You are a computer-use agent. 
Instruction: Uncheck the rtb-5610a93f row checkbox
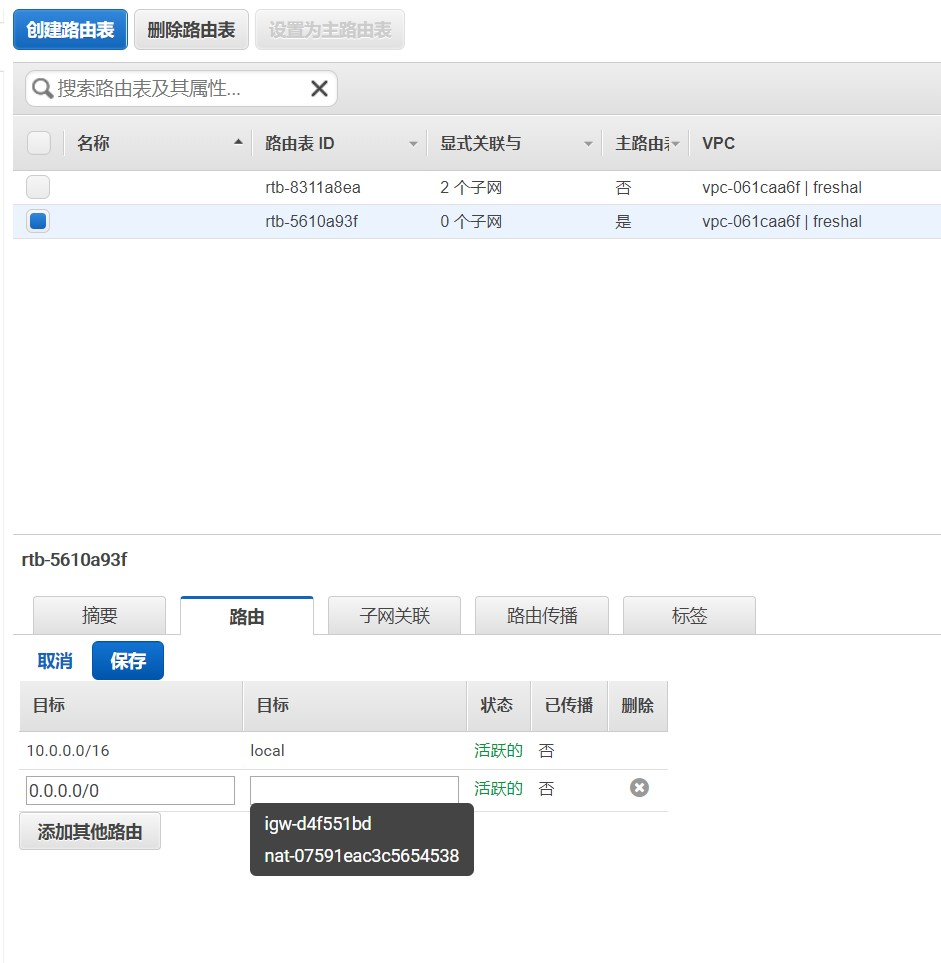(x=38, y=221)
